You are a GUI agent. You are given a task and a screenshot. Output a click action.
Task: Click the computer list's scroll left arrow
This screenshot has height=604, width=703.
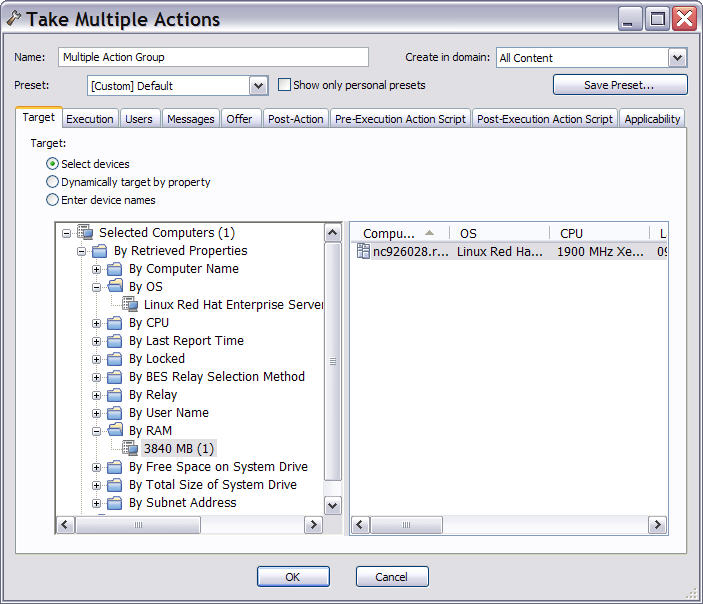coord(360,525)
